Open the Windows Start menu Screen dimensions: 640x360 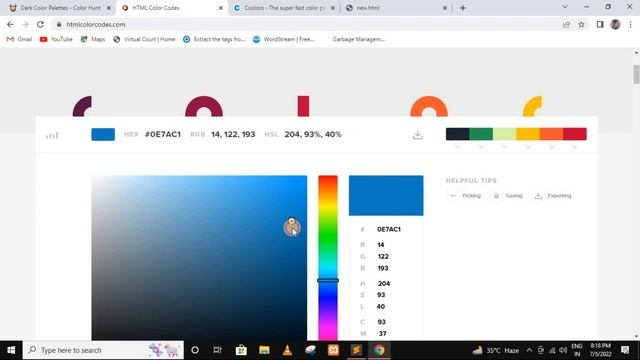coord(11,350)
